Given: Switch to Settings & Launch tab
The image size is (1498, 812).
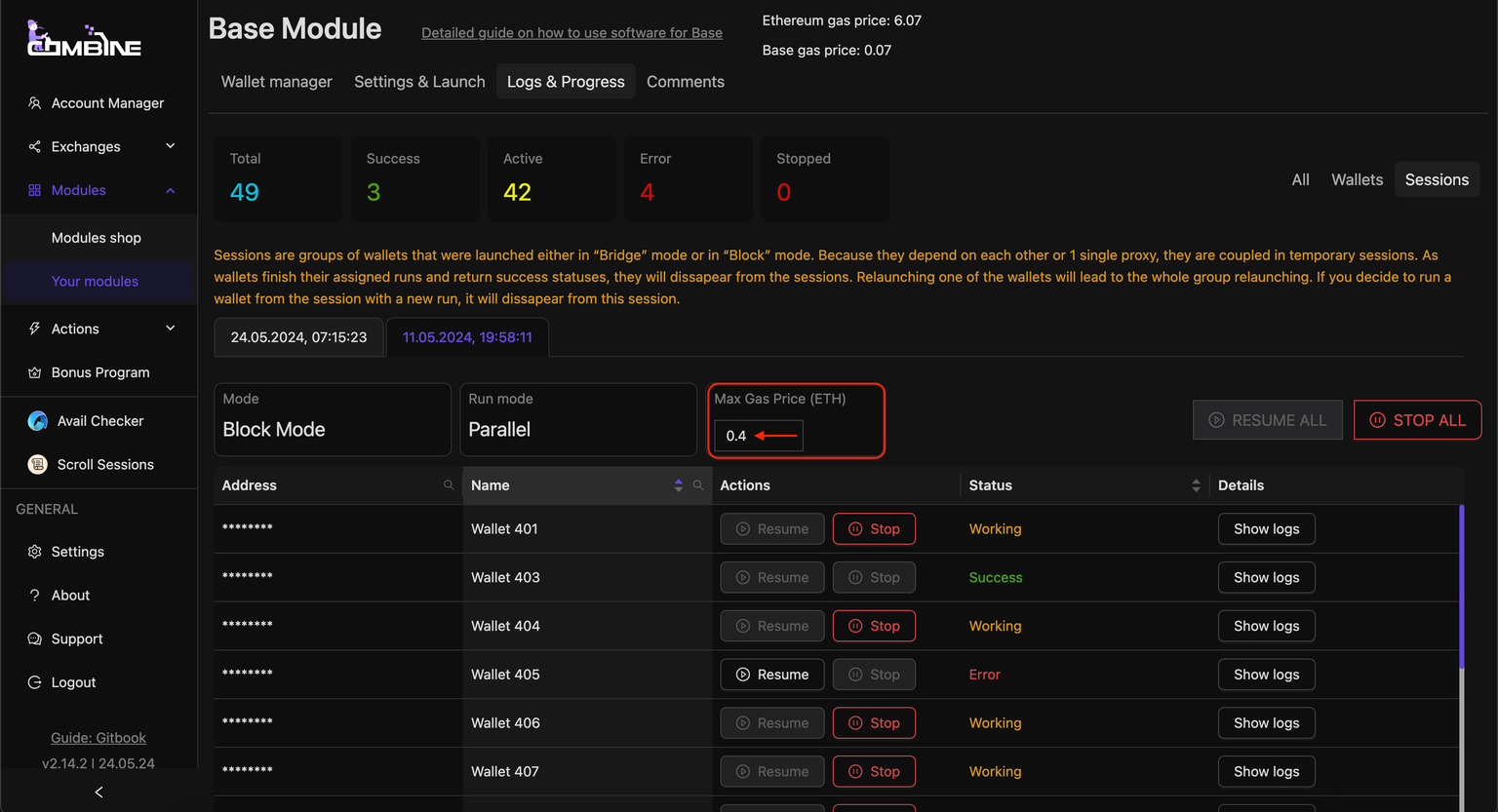Looking at the screenshot, I should coord(419,82).
